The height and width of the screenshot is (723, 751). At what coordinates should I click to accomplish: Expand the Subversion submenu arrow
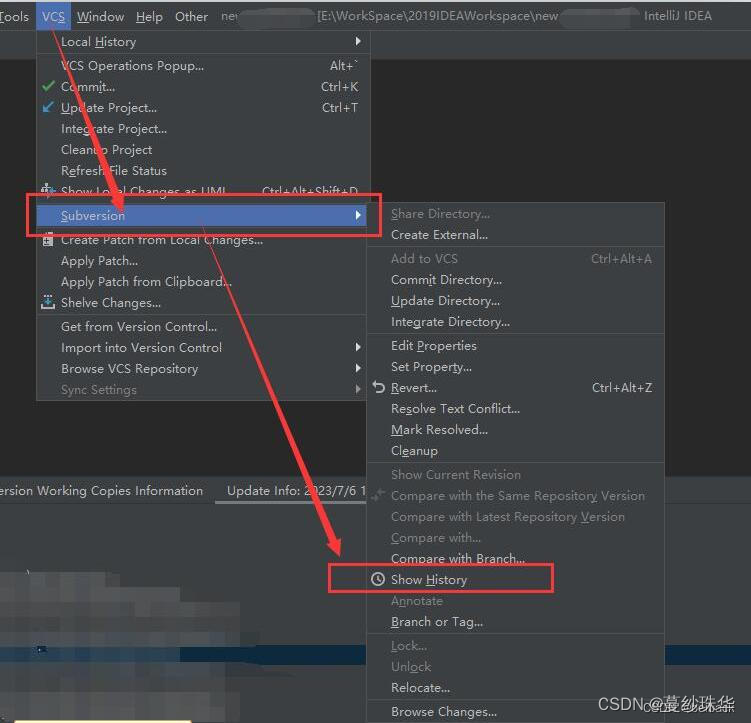[358, 215]
